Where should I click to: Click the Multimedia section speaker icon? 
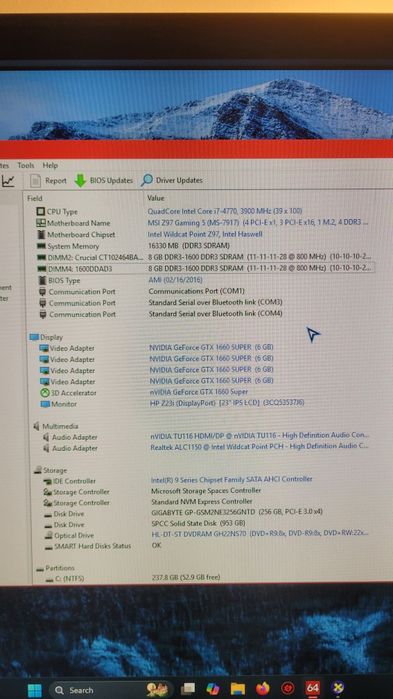tap(37, 426)
